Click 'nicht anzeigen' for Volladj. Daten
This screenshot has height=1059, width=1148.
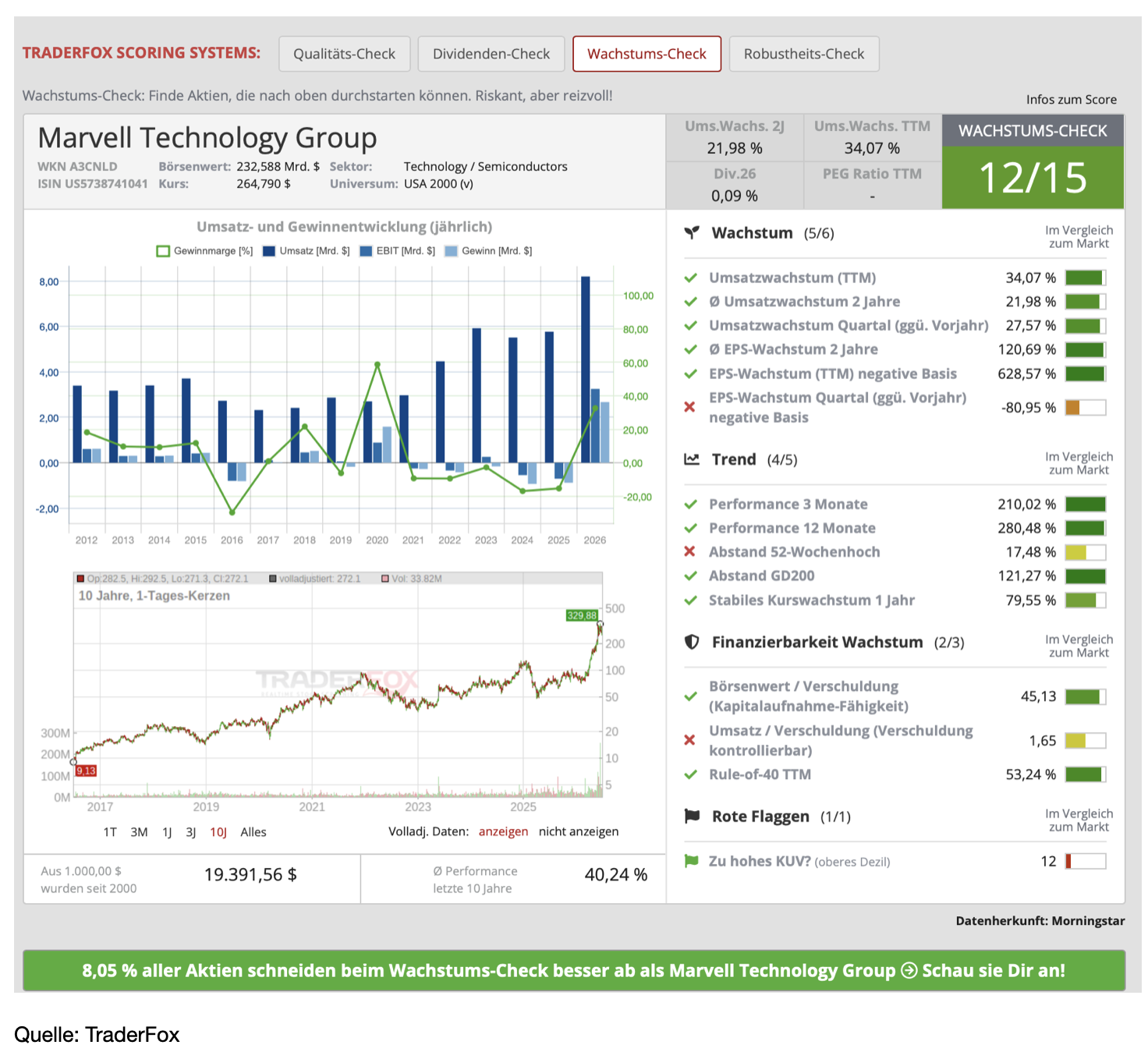(579, 831)
